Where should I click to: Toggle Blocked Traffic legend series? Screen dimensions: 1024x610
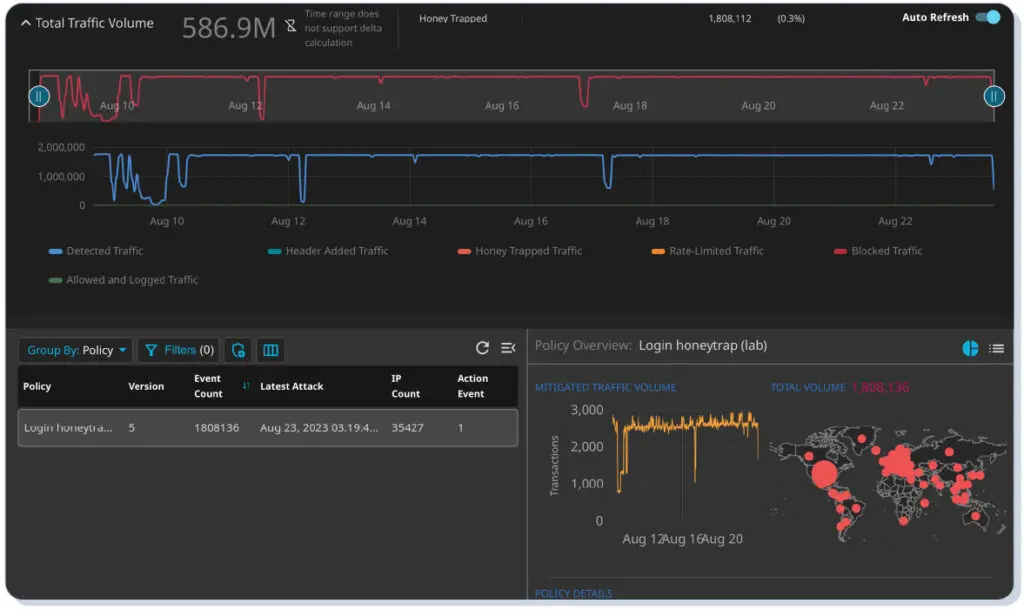pyautogui.click(x=878, y=251)
